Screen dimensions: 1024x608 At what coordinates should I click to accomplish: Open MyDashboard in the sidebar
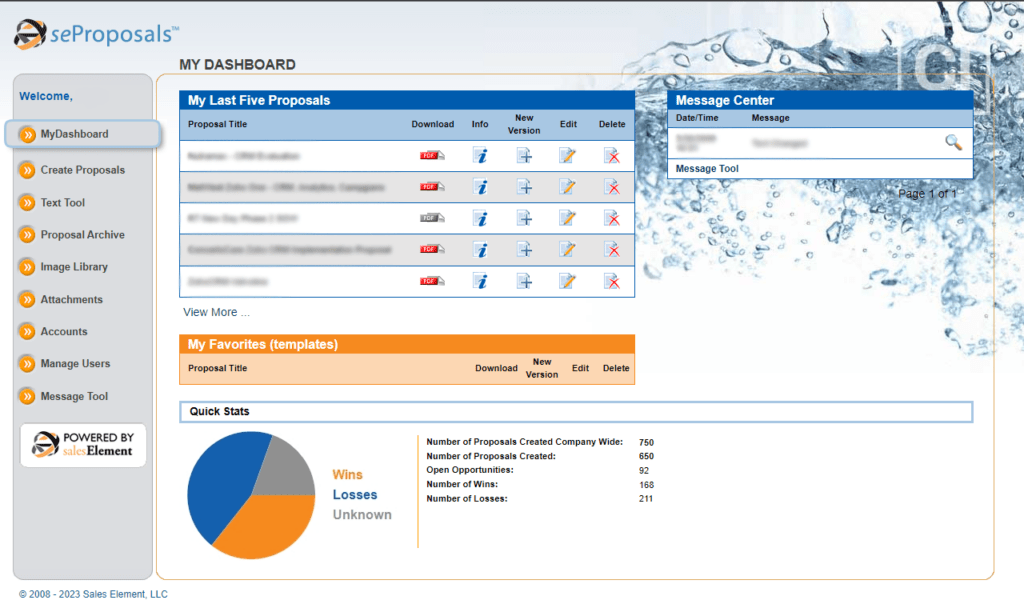click(x=74, y=134)
